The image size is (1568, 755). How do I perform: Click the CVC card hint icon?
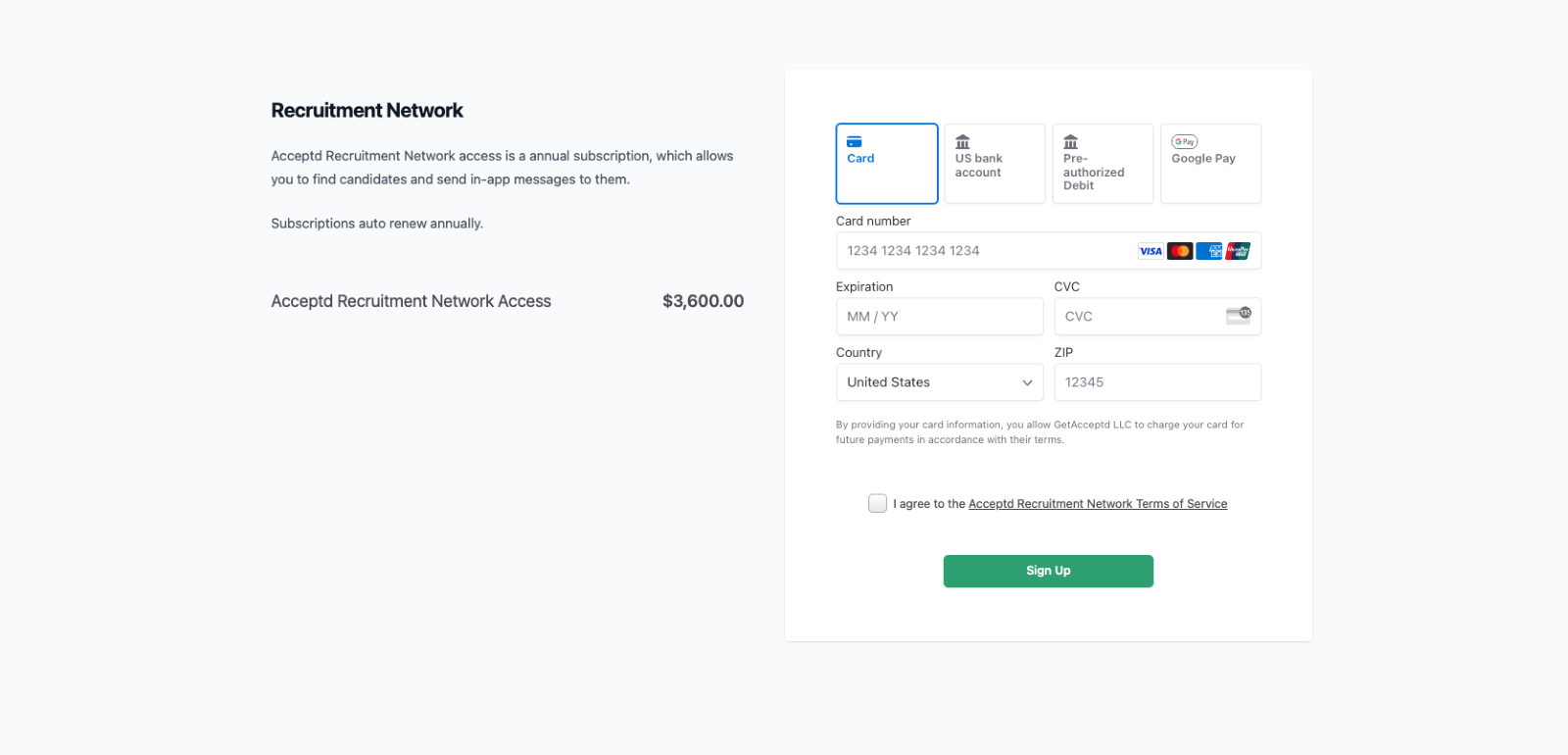[x=1239, y=316]
